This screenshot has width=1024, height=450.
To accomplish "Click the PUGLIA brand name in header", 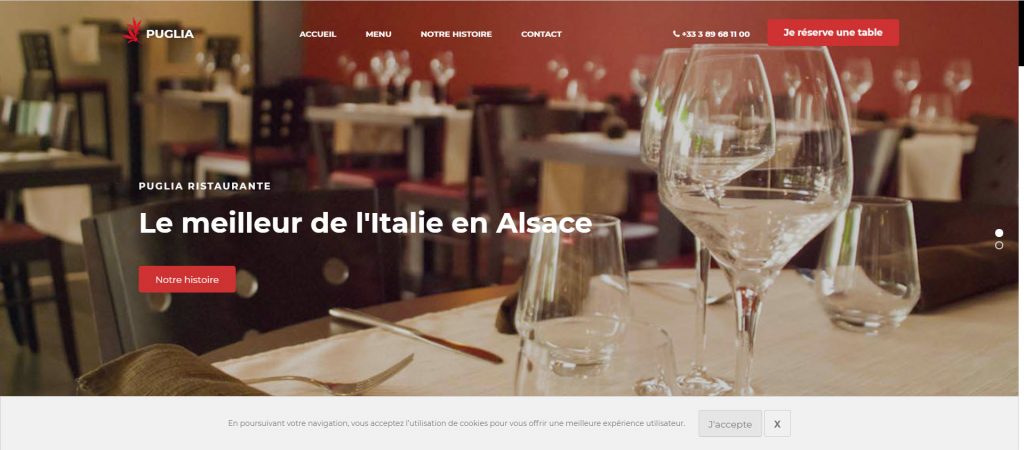I will click(x=170, y=34).
